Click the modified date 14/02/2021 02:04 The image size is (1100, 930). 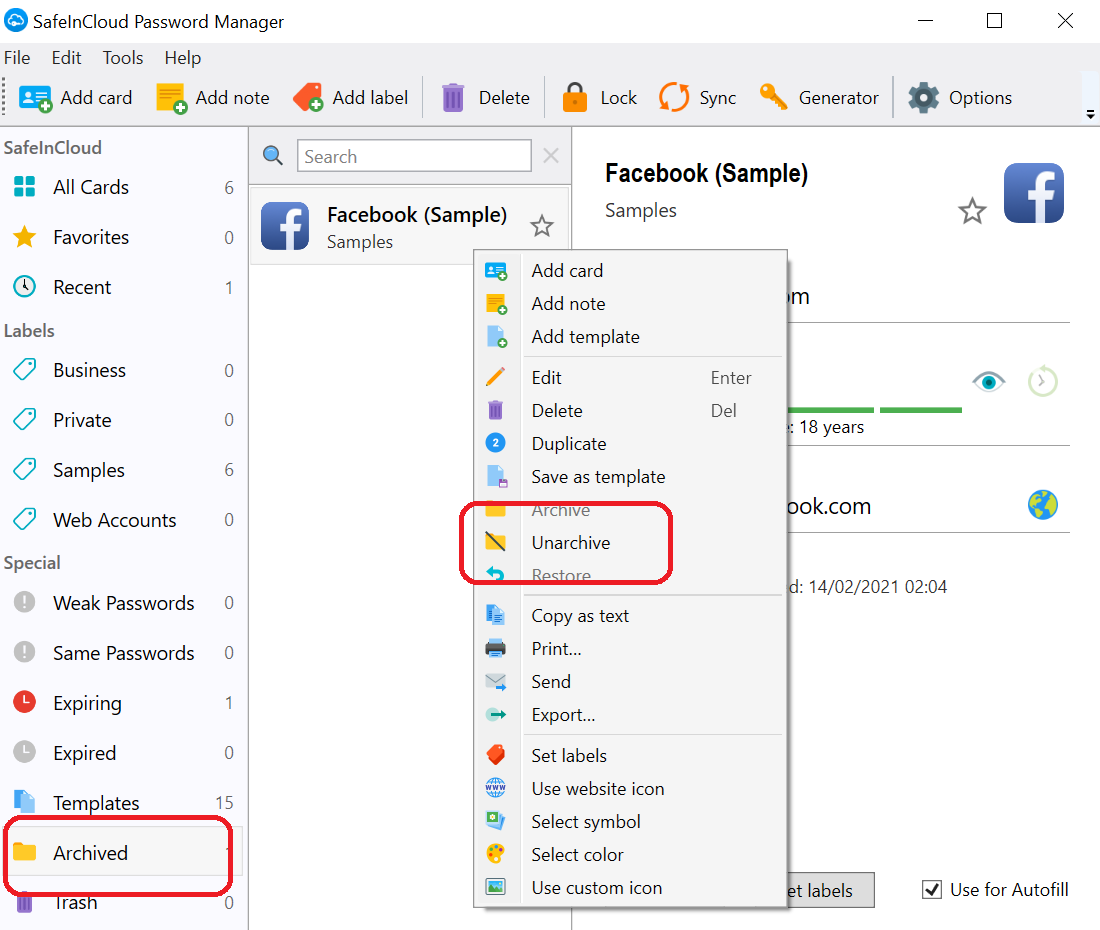pos(877,586)
